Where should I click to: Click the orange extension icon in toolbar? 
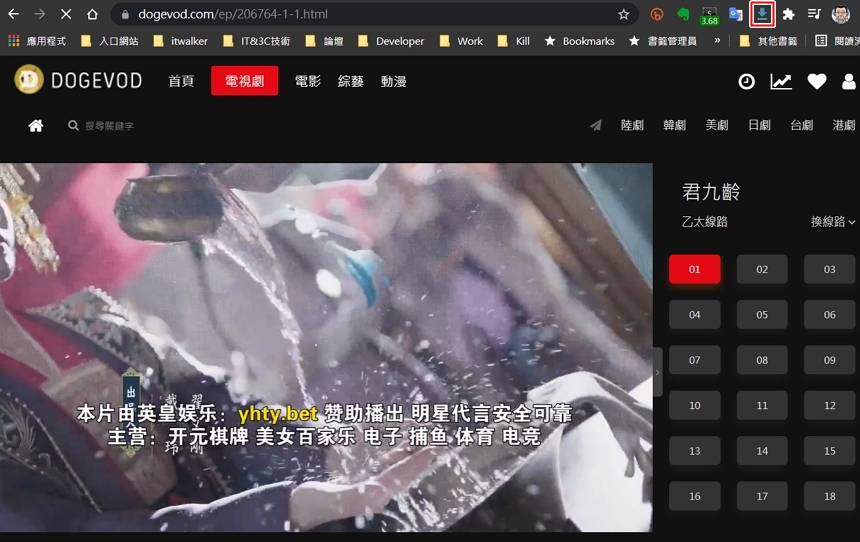(x=657, y=14)
